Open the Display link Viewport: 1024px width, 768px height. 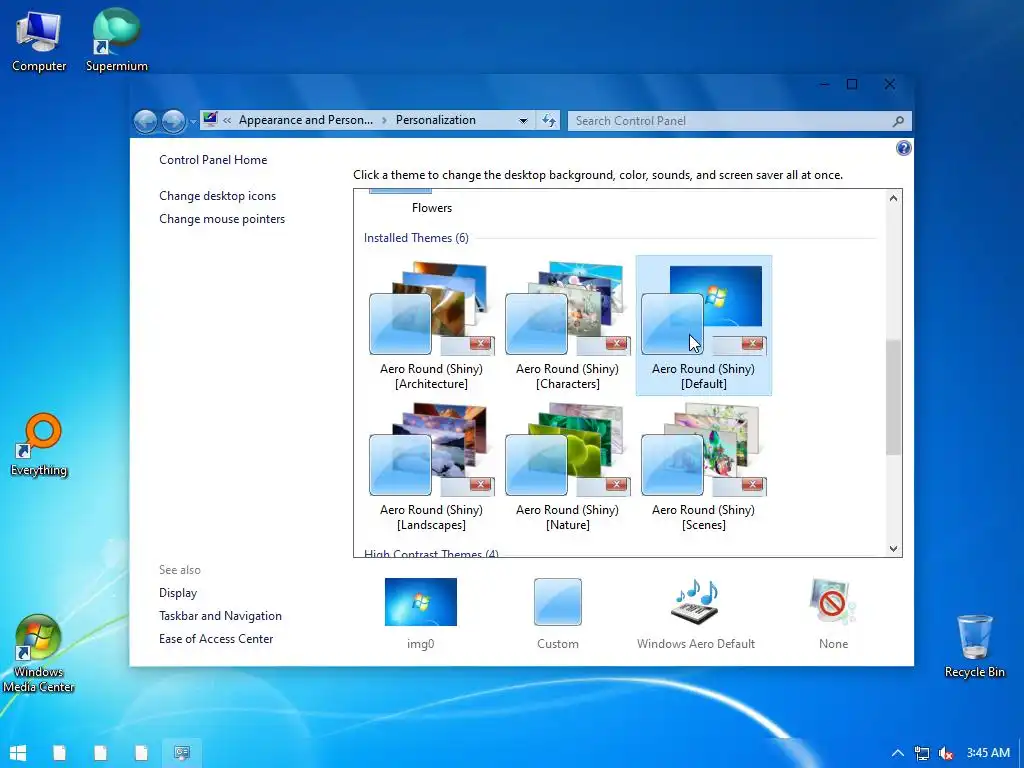click(178, 593)
